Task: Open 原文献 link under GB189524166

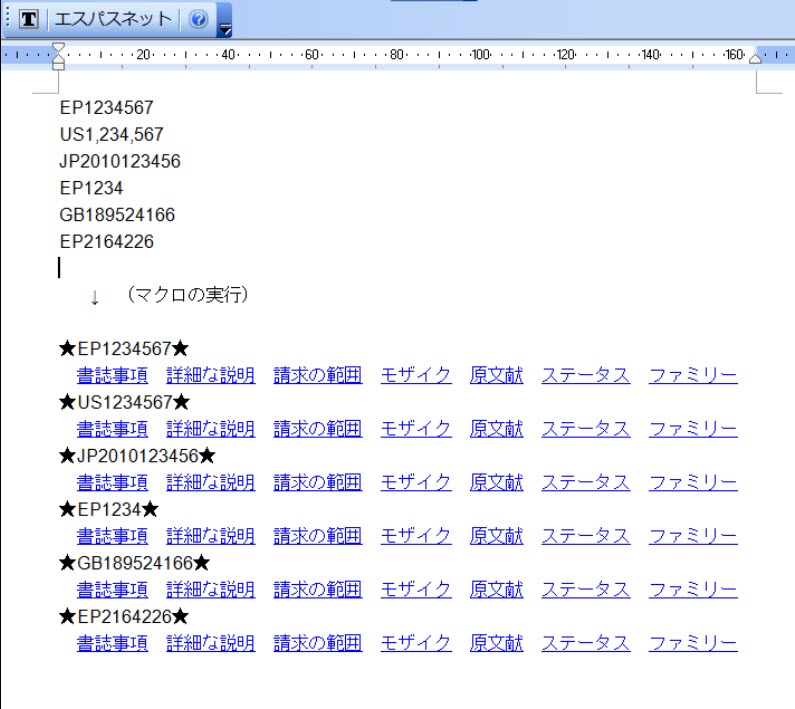Action: (x=496, y=590)
